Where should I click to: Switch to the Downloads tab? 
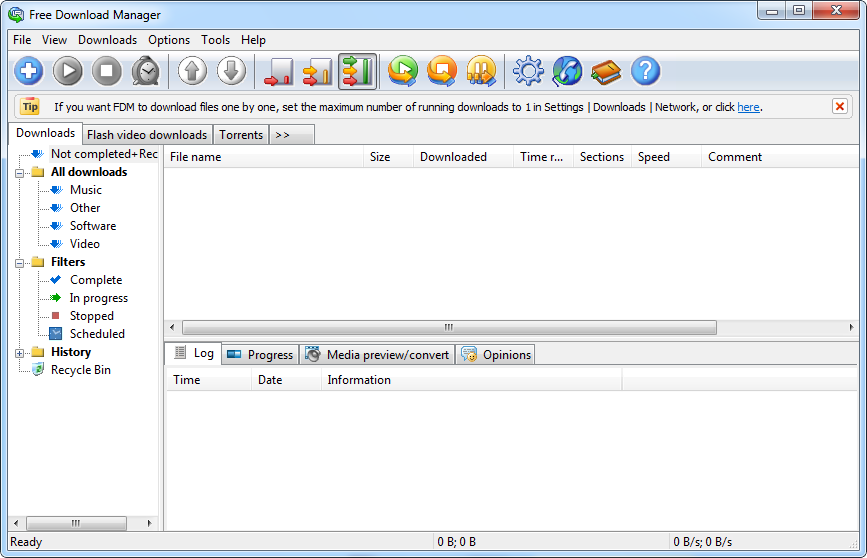45,133
